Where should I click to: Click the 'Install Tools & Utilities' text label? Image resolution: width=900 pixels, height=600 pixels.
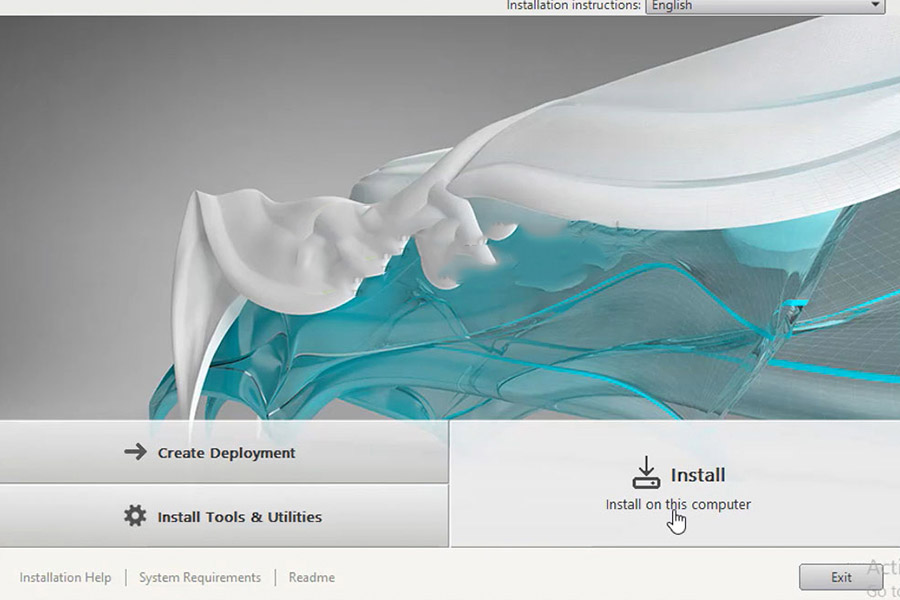[x=240, y=517]
